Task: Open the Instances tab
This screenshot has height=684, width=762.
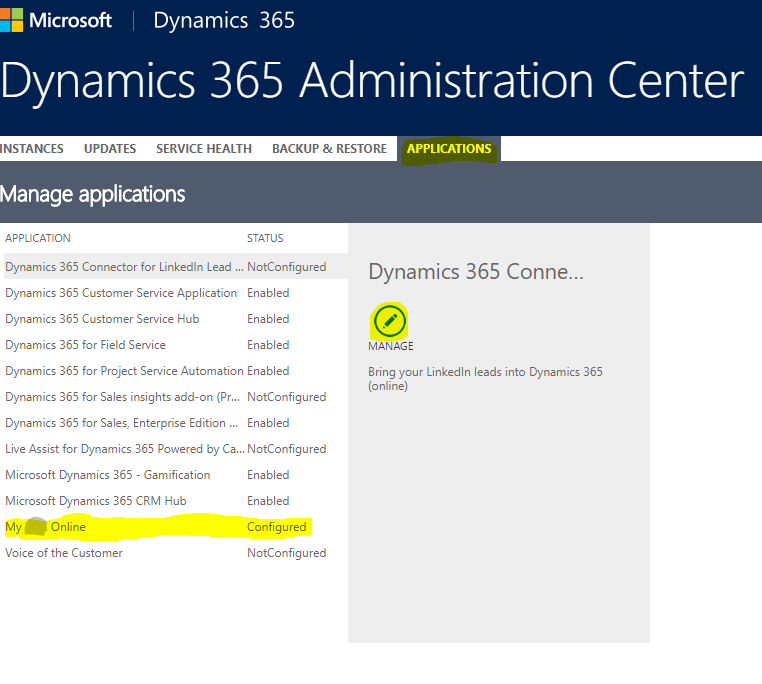Action: coord(32,148)
